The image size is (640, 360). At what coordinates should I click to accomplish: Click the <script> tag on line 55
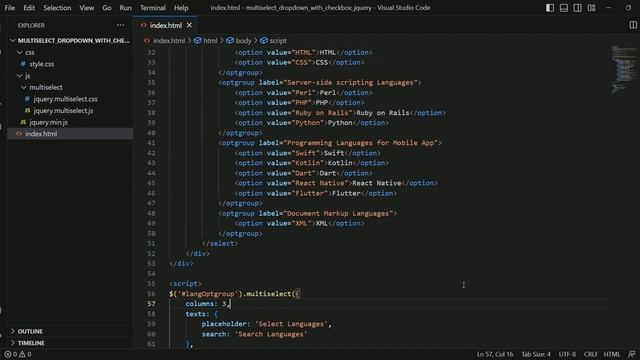[185, 284]
